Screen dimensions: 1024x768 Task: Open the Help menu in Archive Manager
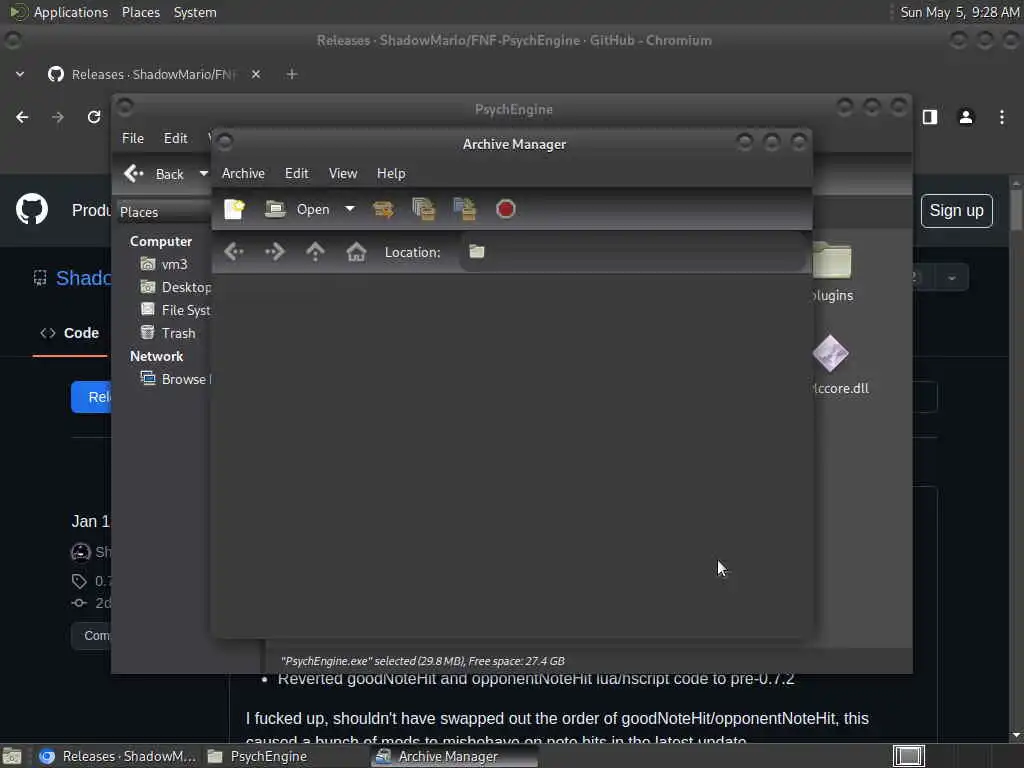391,174
